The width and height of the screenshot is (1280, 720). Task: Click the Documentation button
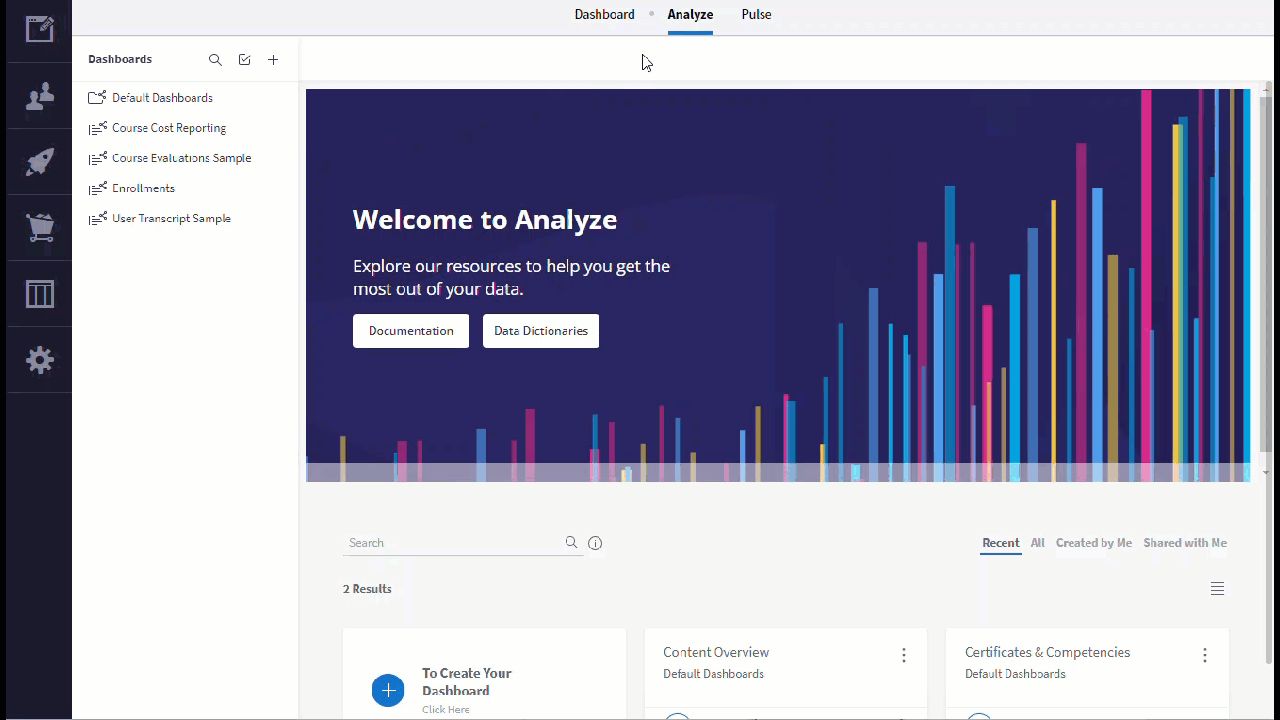click(x=411, y=331)
